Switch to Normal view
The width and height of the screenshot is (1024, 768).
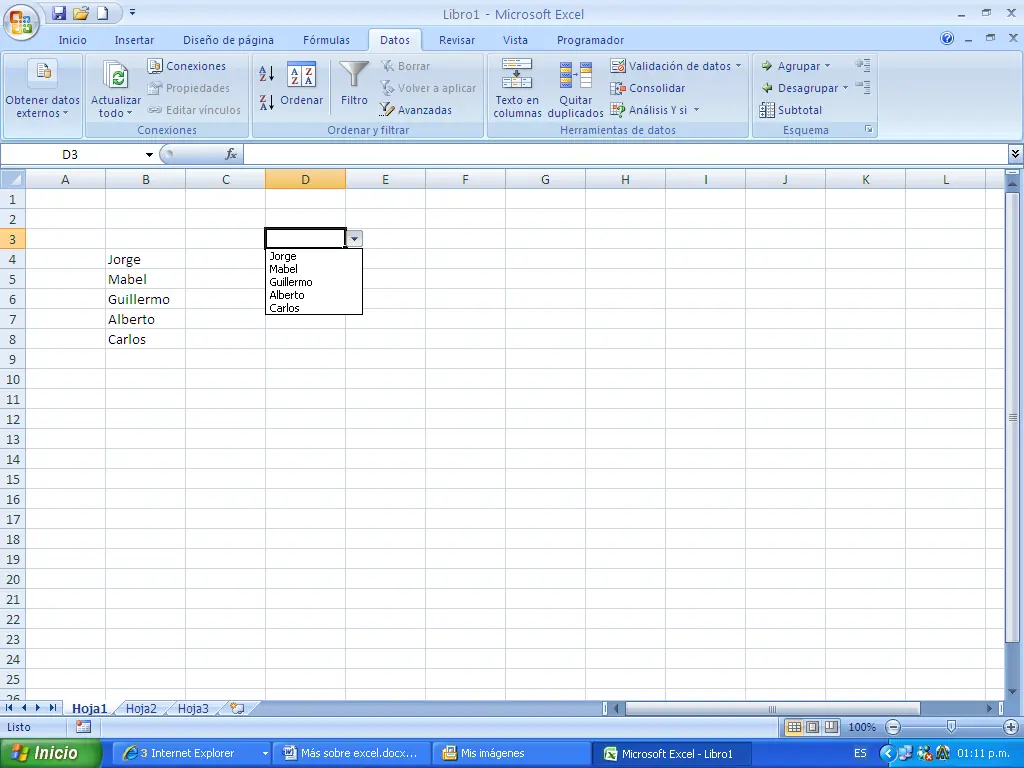click(794, 727)
